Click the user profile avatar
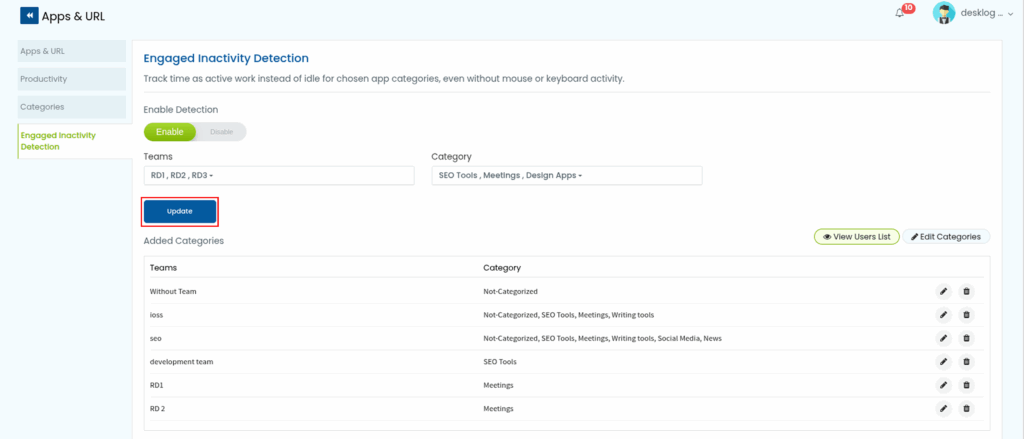This screenshot has width=1024, height=439. [943, 14]
